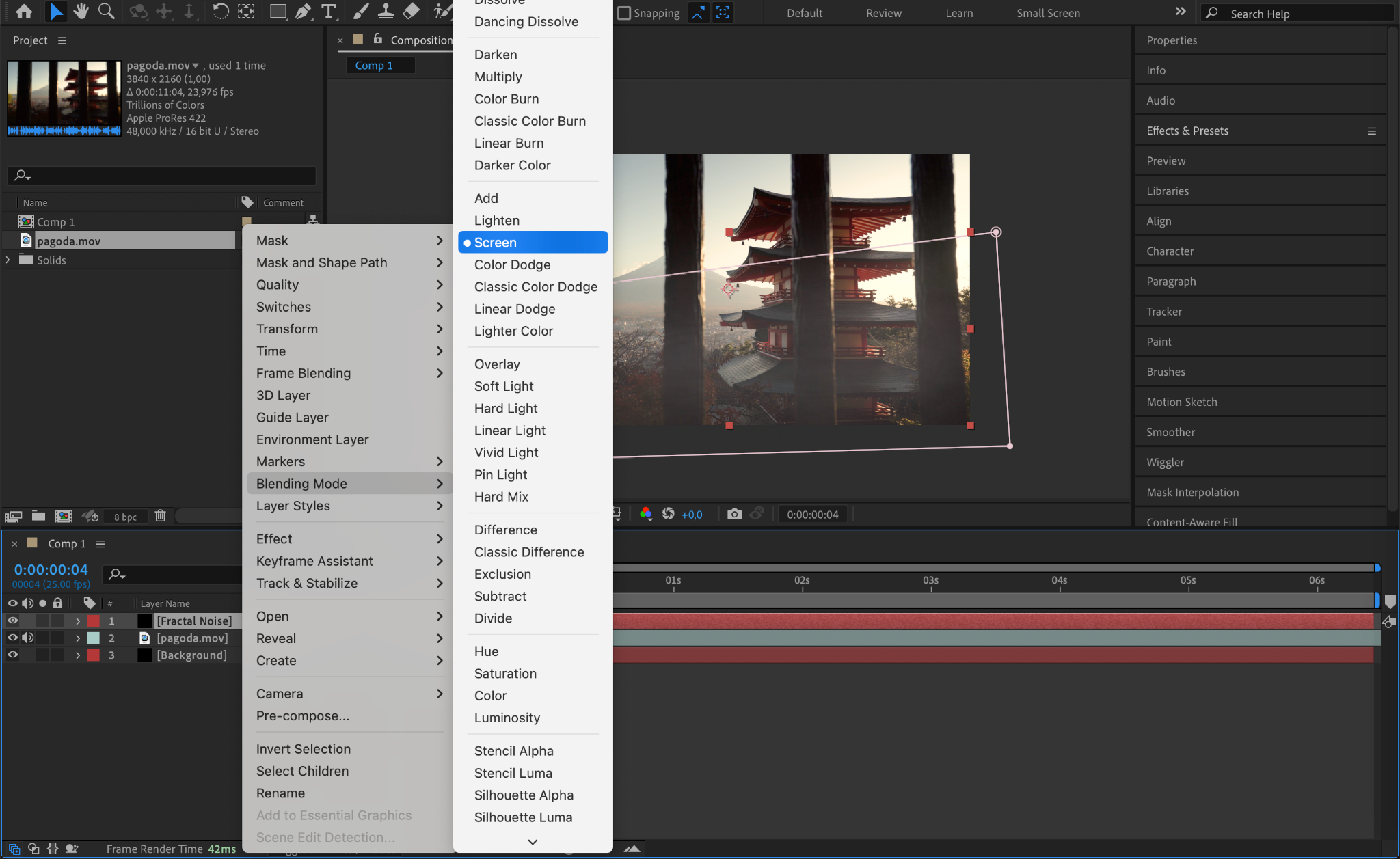
Task: Click the trash delete icon in Project panel
Action: pos(160,516)
